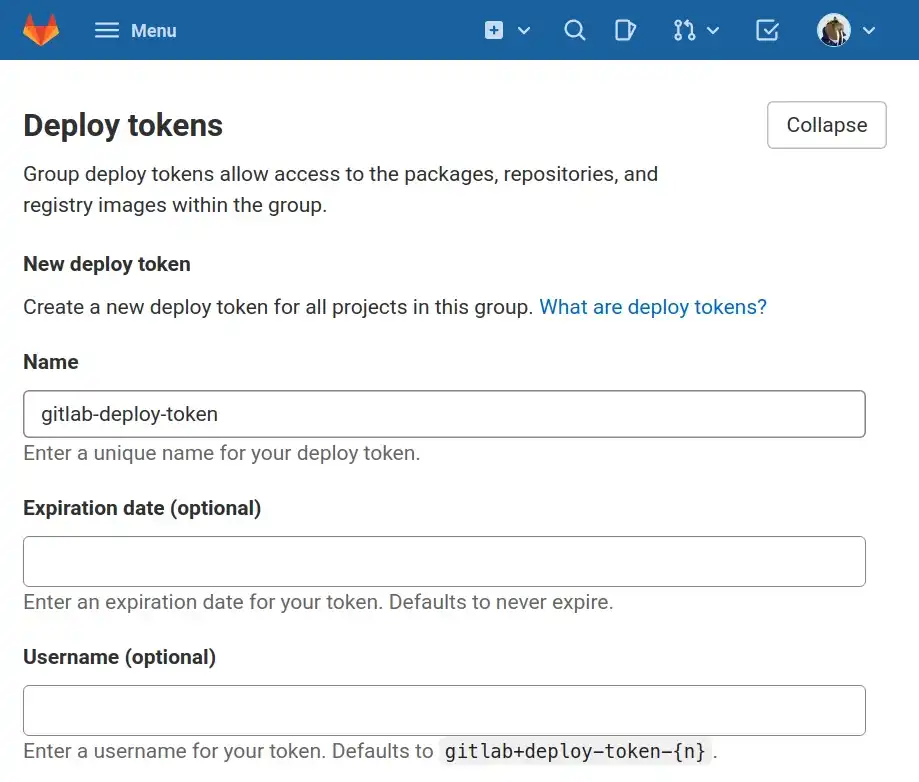Check your To-Do list icon
The height and width of the screenshot is (782, 919).
pyautogui.click(x=767, y=30)
